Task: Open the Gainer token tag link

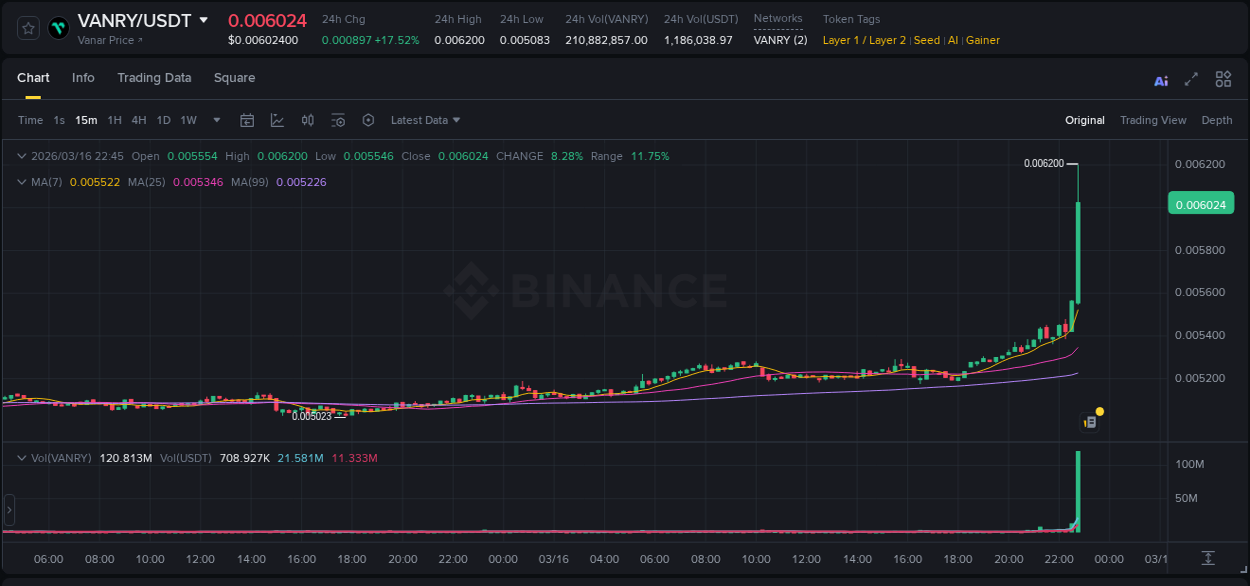Action: 982,40
